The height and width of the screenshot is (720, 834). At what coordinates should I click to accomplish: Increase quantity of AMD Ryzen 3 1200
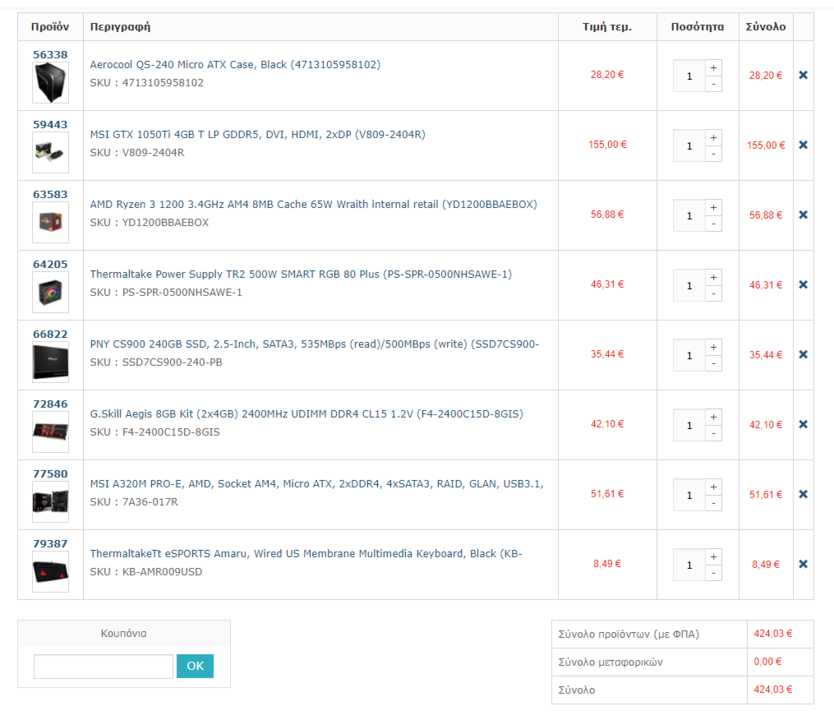point(713,207)
